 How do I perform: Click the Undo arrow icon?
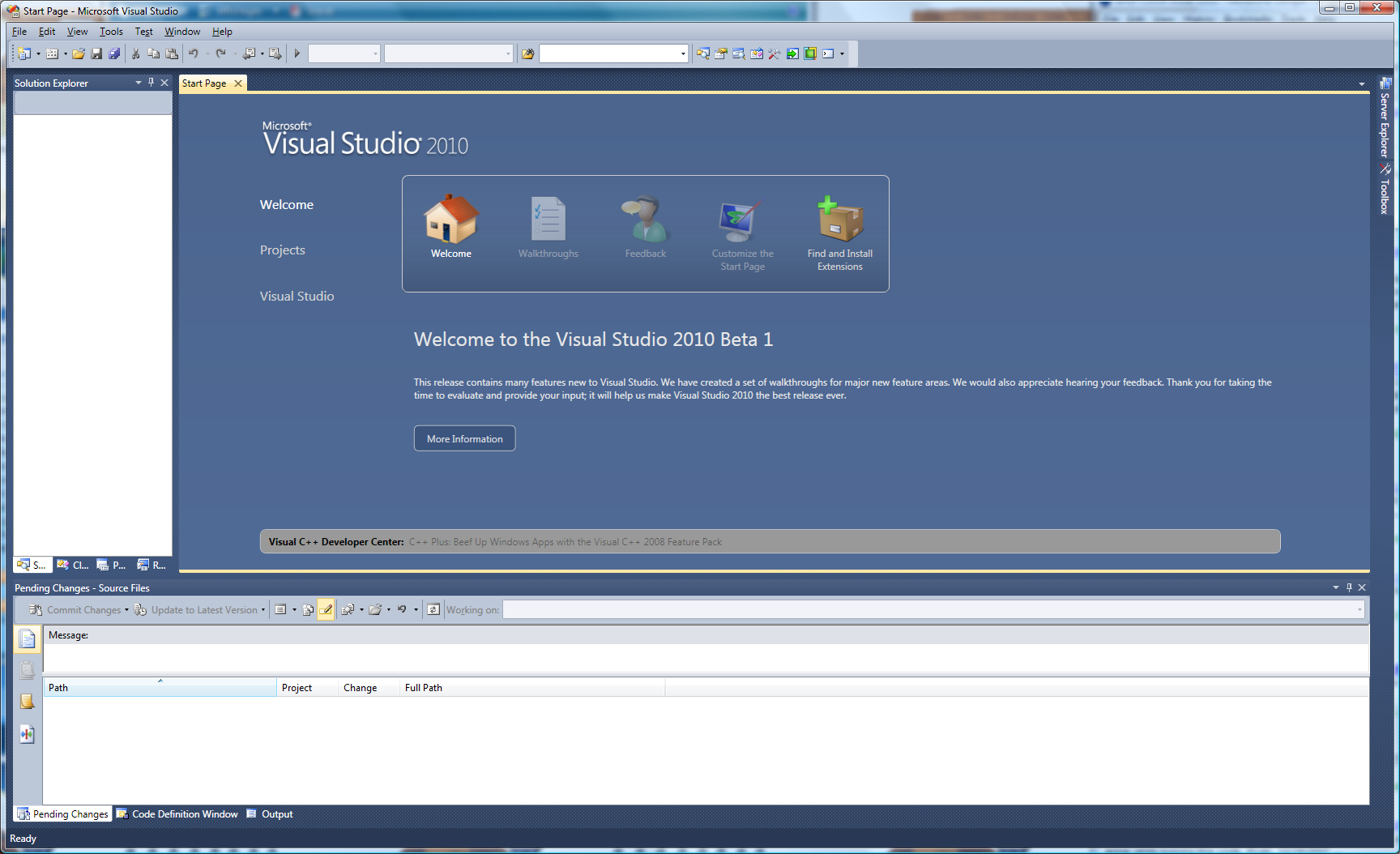click(194, 53)
